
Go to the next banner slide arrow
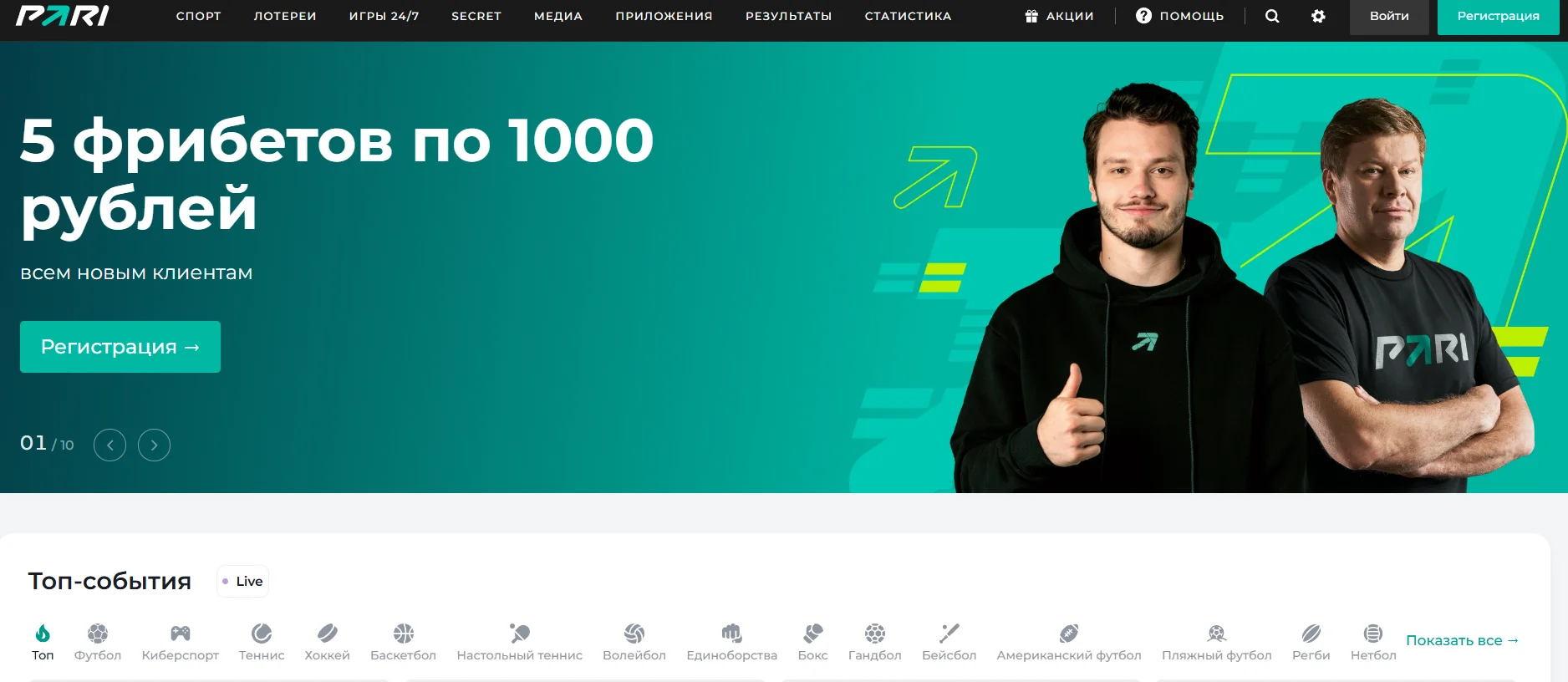(154, 445)
